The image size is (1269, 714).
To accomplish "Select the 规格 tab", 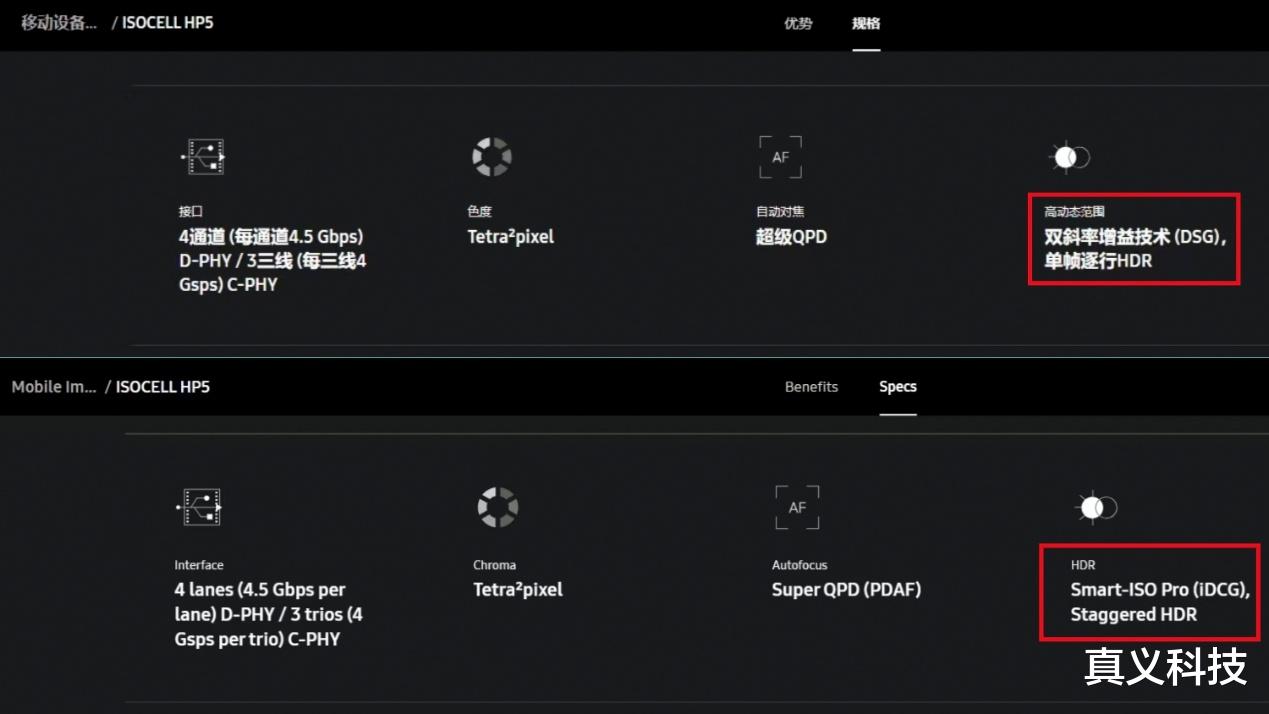I will [x=866, y=24].
